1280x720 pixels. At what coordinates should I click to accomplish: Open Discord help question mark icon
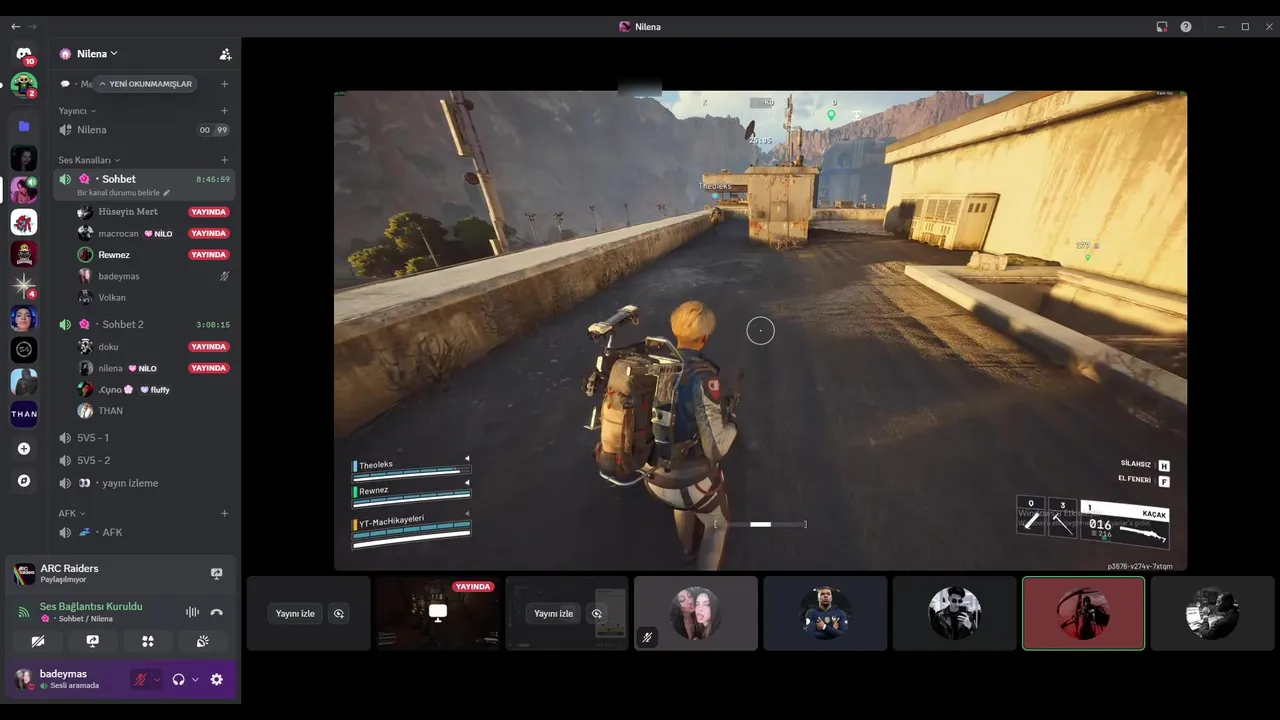(1186, 27)
